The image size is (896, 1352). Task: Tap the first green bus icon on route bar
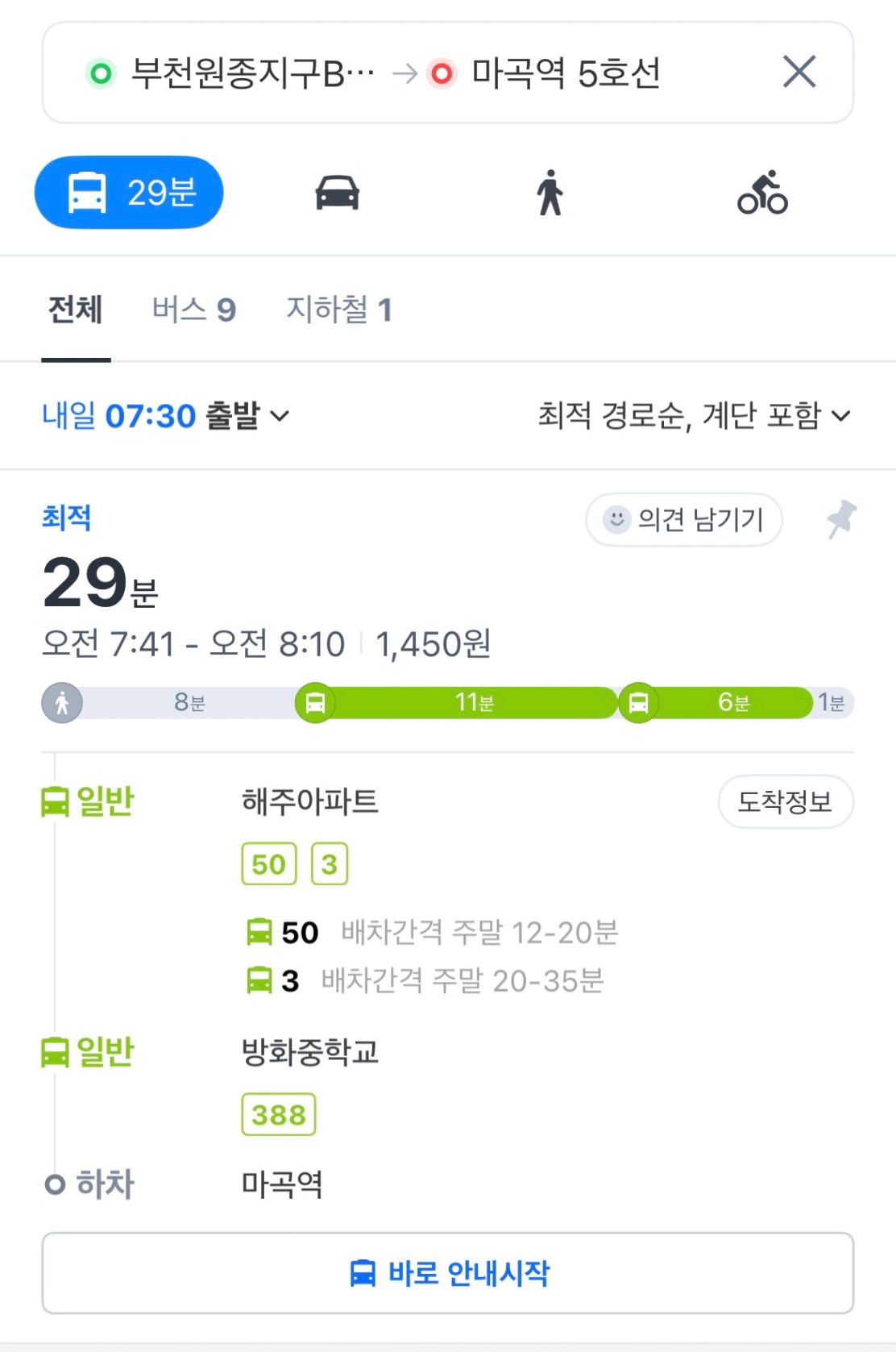[315, 703]
